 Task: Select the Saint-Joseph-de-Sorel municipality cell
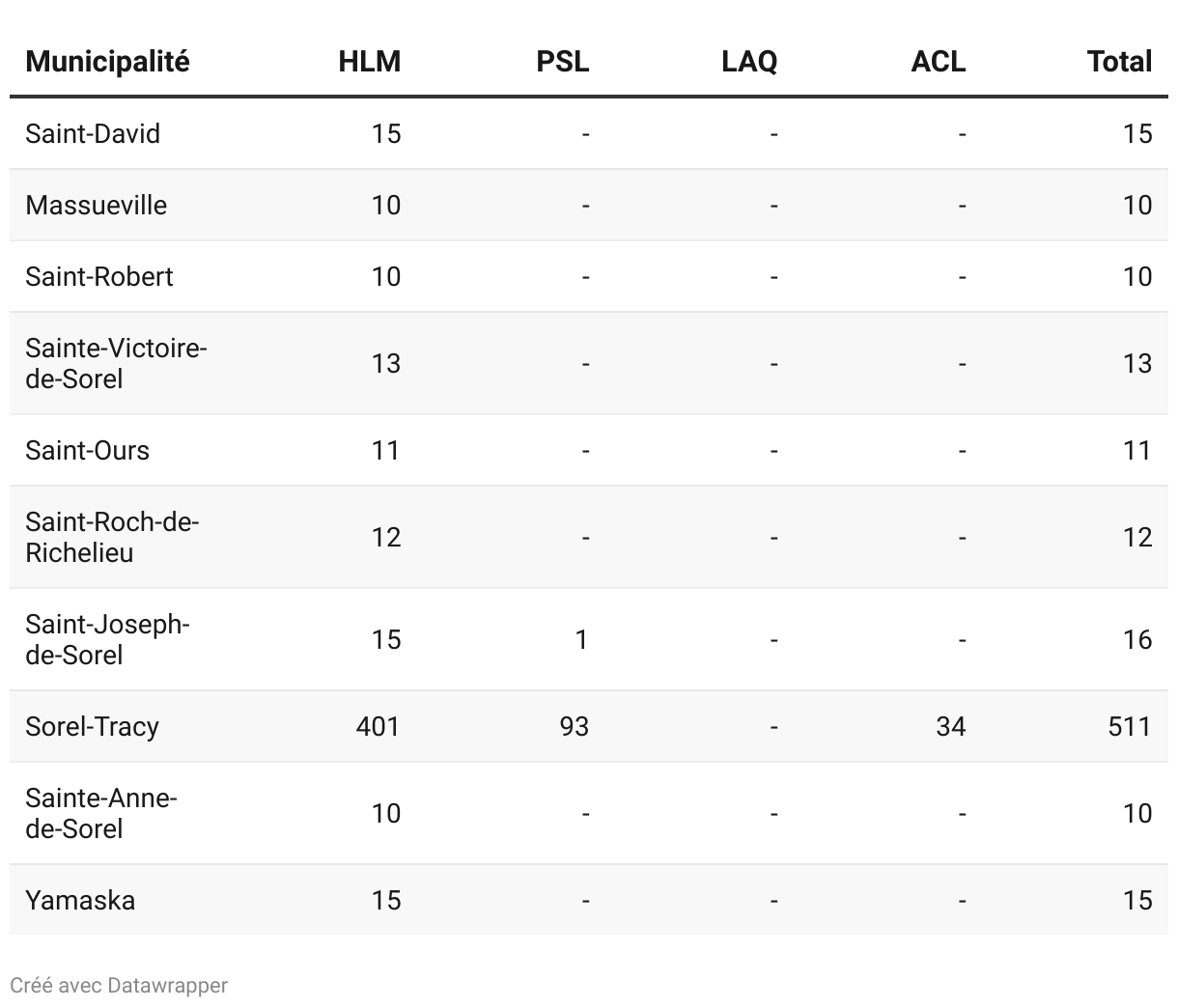(108, 639)
